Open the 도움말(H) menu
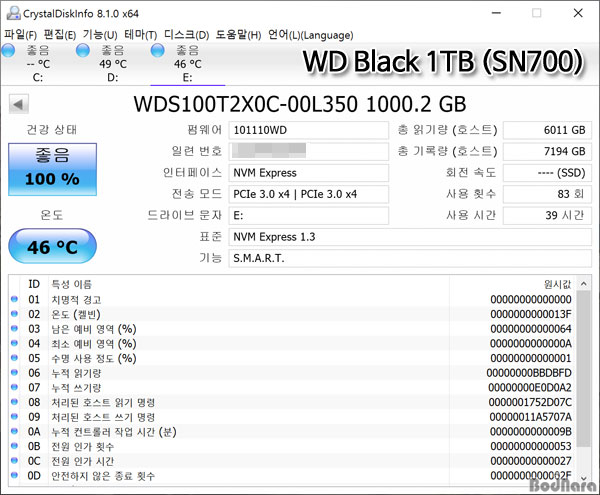The image size is (600, 495). click(238, 35)
